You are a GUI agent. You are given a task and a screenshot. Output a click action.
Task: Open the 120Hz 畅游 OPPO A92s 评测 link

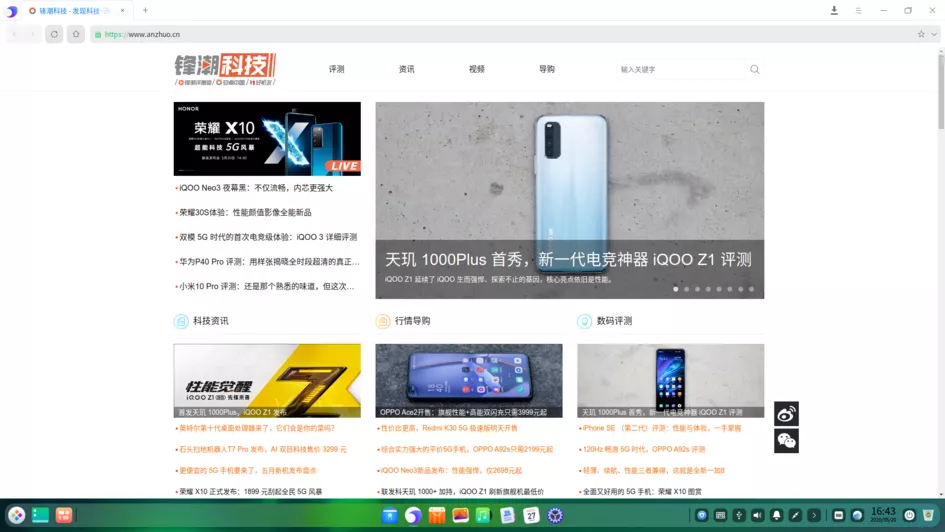[x=643, y=449]
